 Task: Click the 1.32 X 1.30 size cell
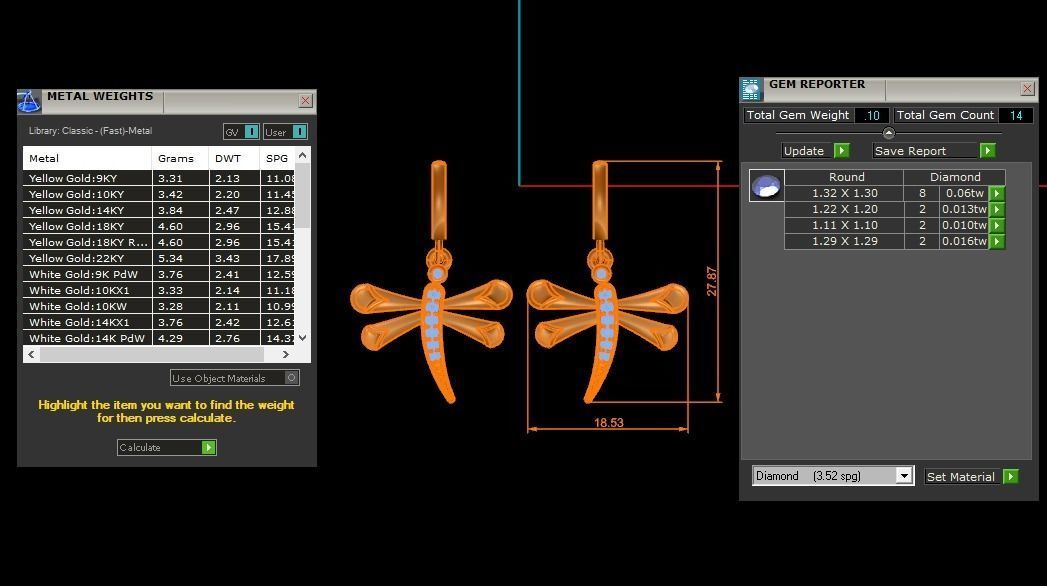click(845, 194)
